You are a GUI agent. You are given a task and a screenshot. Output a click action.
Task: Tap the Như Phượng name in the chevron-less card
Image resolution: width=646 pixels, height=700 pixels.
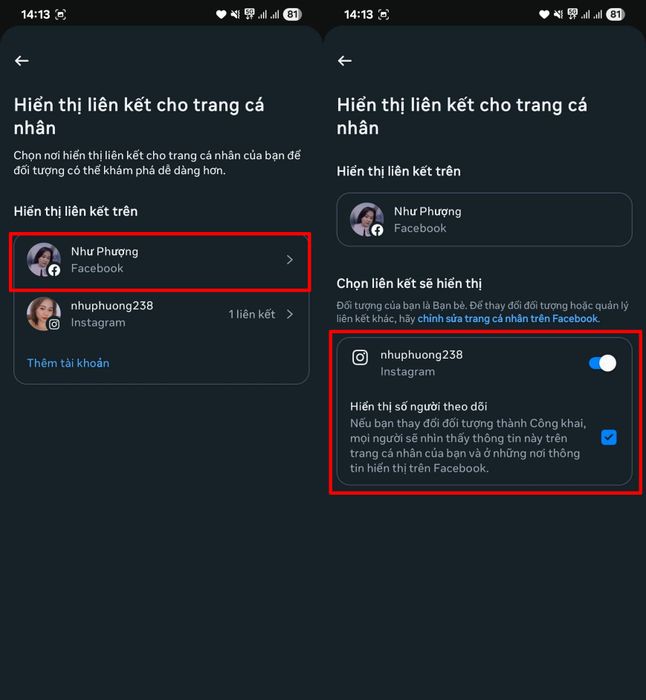pyautogui.click(x=427, y=211)
